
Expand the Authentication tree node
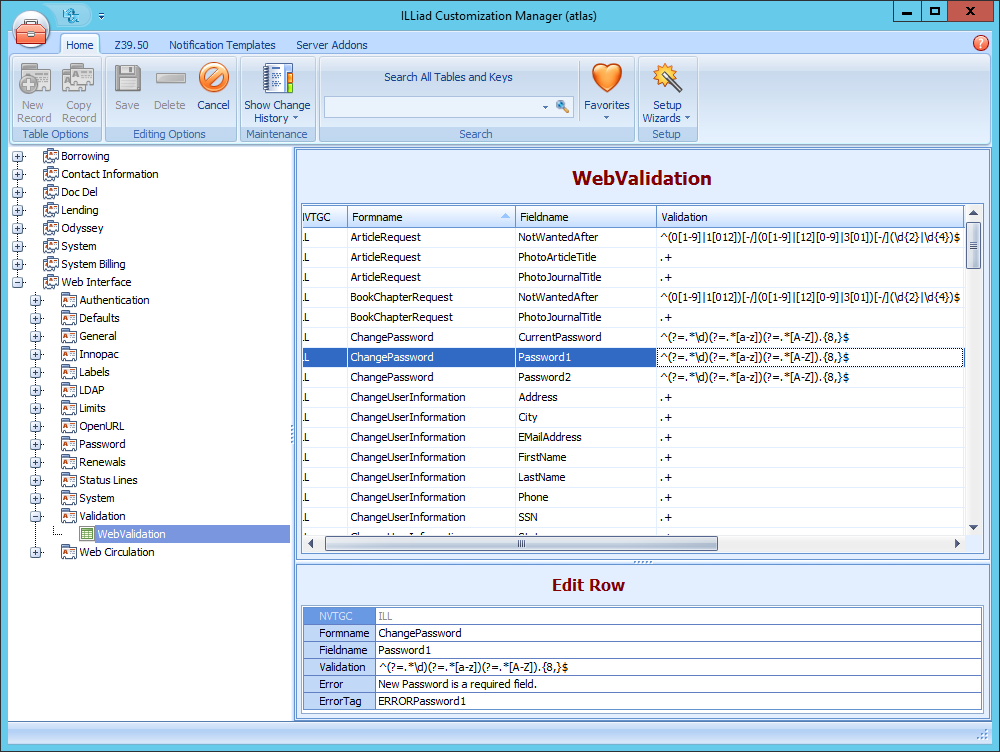coord(36,299)
